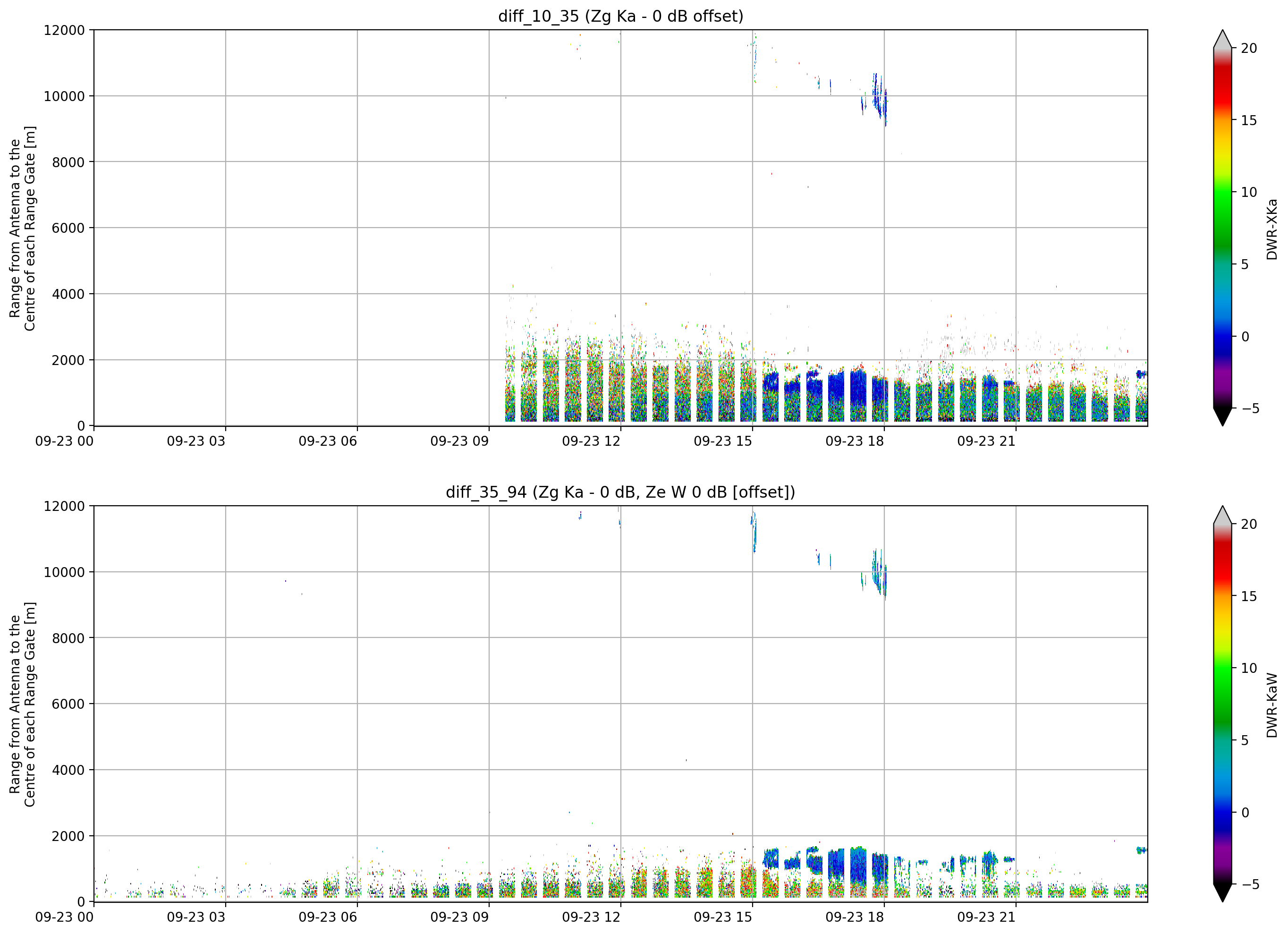Viewport: 1288px width, 934px height.
Task: Click the "10" tick on the DWR-KaW colorbar
Action: 1249,668
